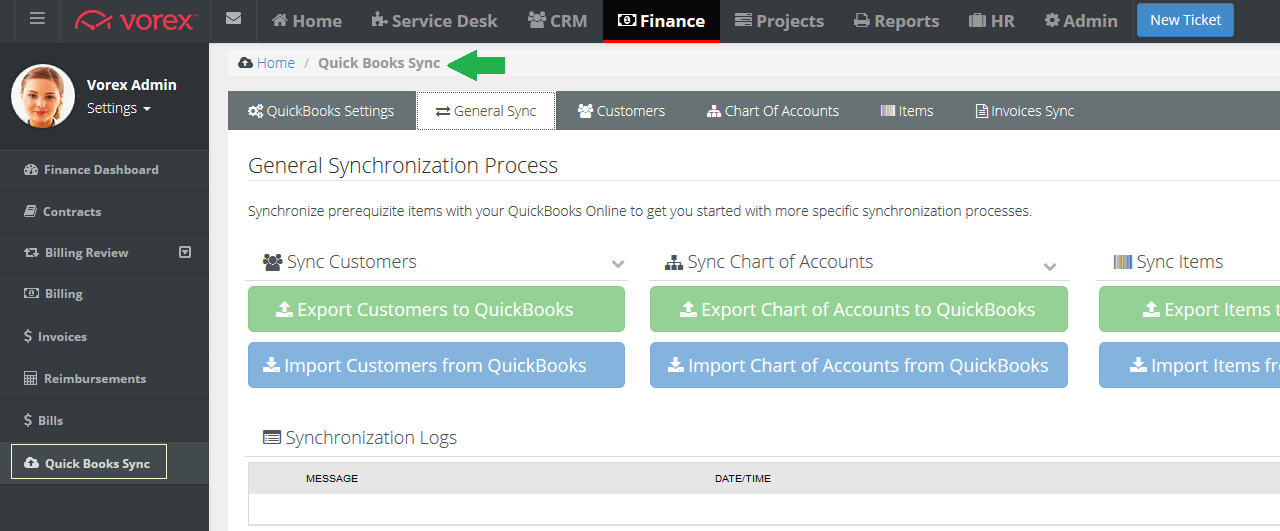1280x531 pixels.
Task: Click Export Customers to QuickBooks
Action: (x=436, y=309)
